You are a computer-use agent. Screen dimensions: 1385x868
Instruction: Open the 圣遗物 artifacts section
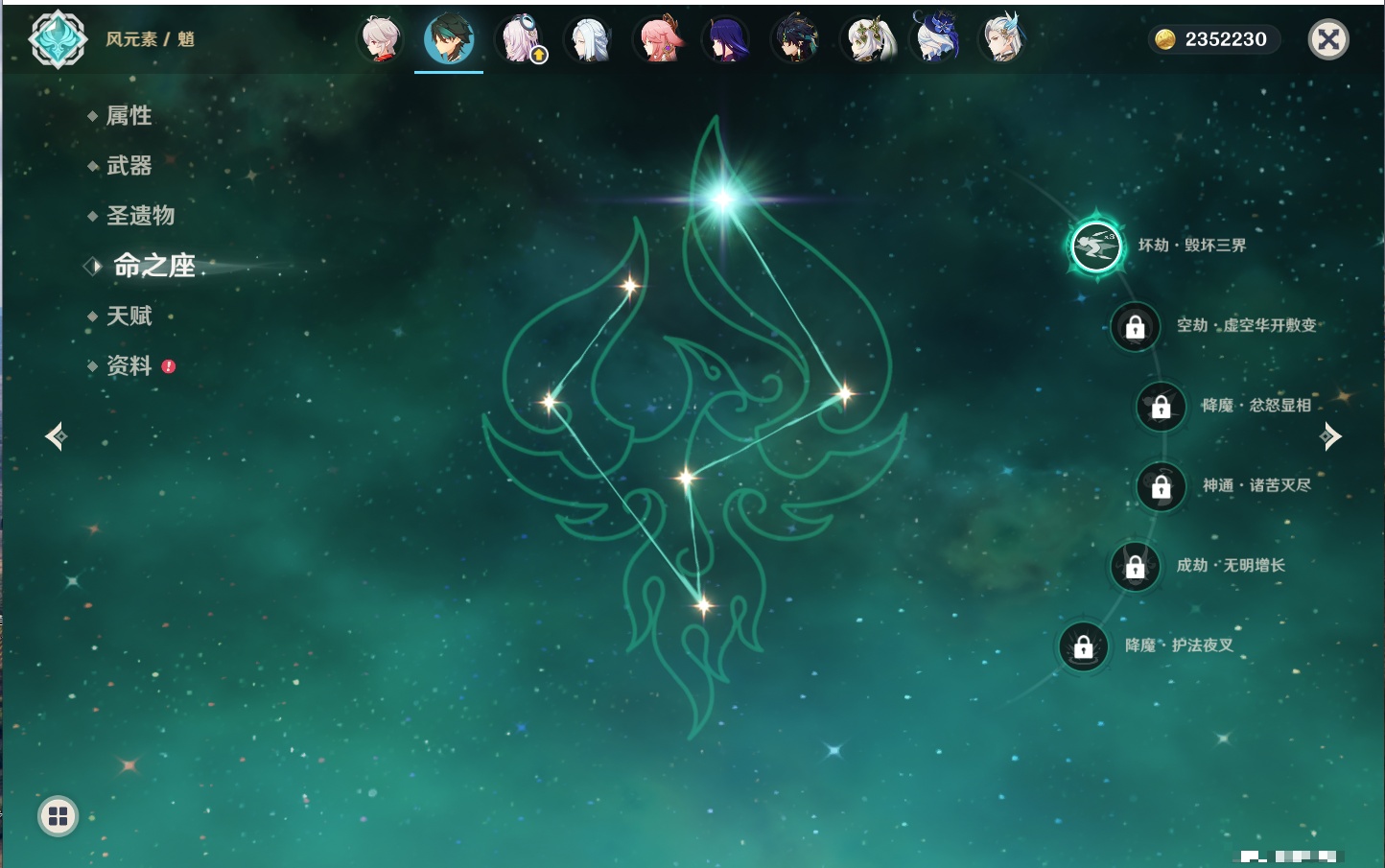(x=140, y=216)
